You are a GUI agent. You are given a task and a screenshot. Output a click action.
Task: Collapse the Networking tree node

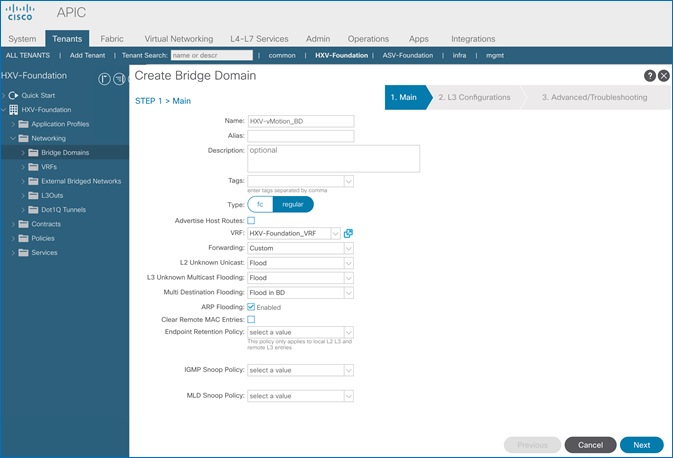[13, 138]
